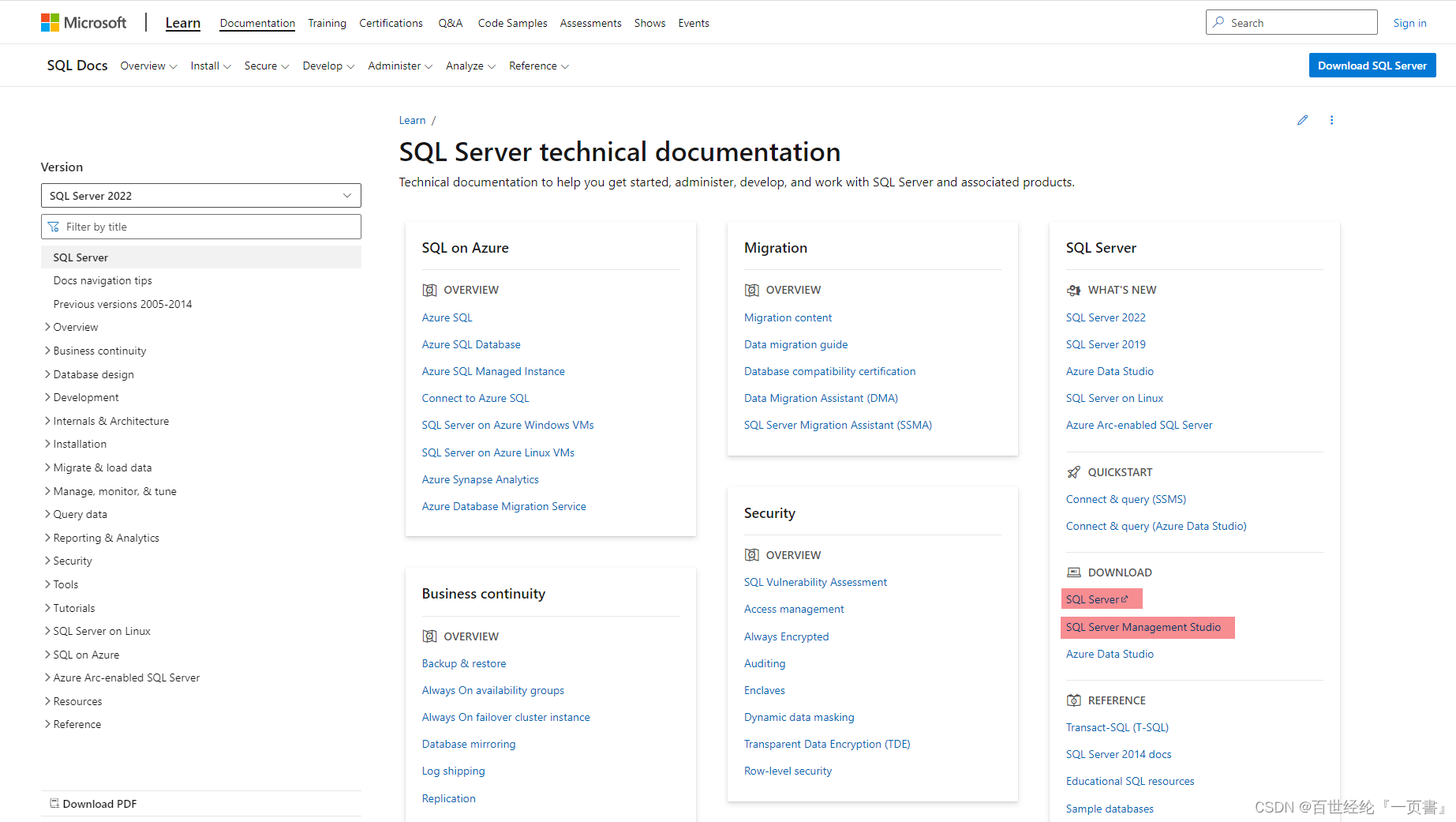Open the Reference dropdown in SQL Docs bar
This screenshot has width=1456, height=822.
[x=539, y=66]
